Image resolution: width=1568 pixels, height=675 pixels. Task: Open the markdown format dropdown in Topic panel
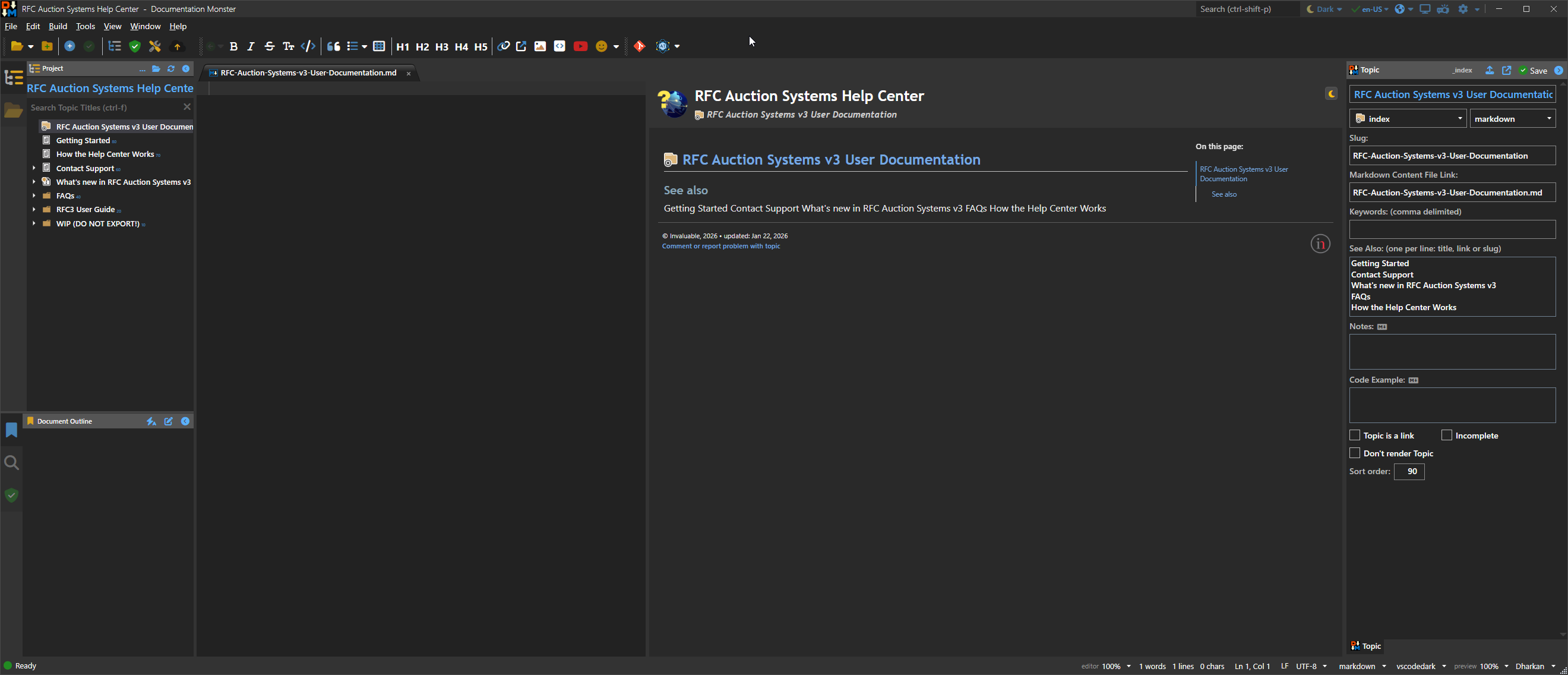pos(1513,118)
